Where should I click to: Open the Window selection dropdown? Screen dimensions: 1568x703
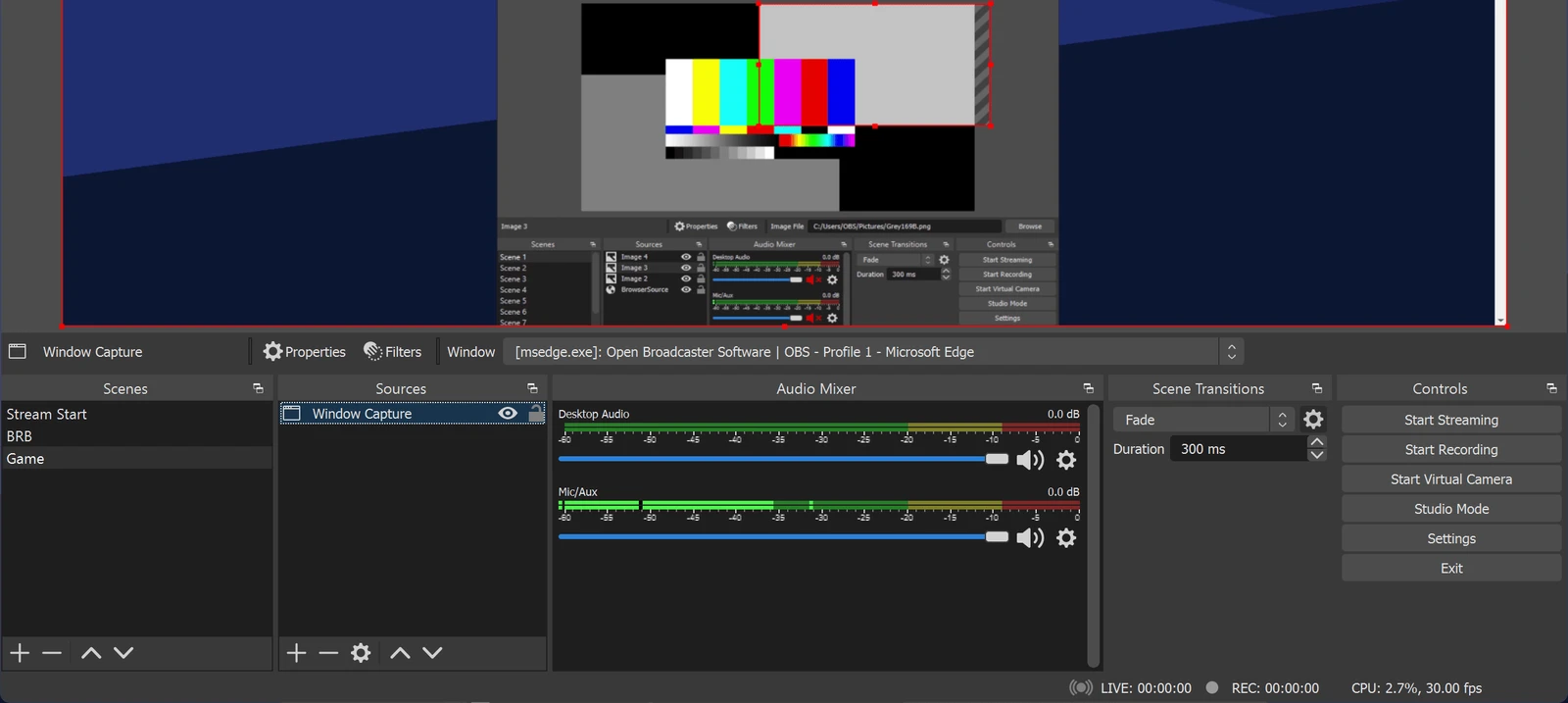pyautogui.click(x=873, y=352)
